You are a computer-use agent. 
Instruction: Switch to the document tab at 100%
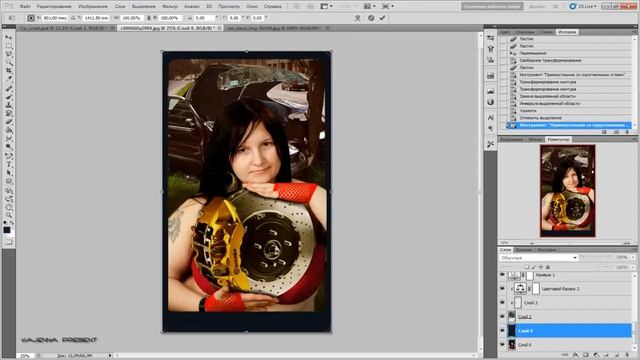pyautogui.click(x=275, y=28)
